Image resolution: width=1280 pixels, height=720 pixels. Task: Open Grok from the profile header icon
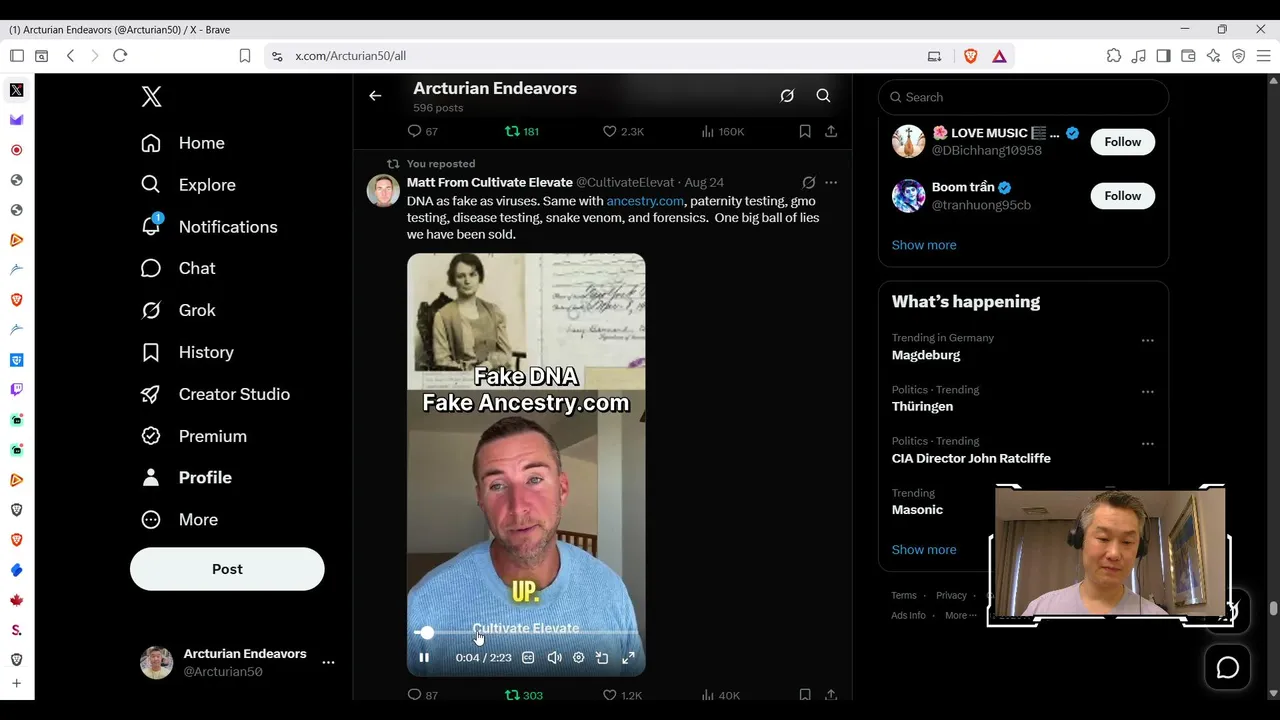(787, 96)
